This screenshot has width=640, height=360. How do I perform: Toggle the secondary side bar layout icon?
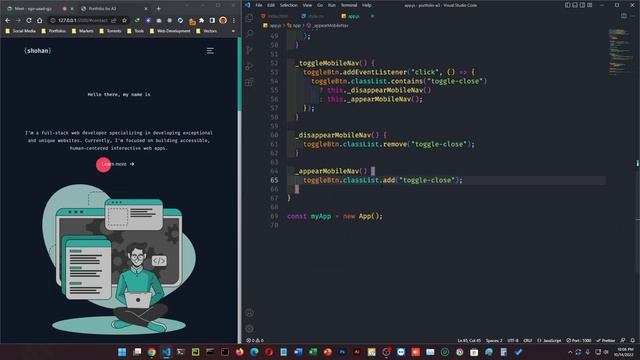pyautogui.click(x=582, y=5)
